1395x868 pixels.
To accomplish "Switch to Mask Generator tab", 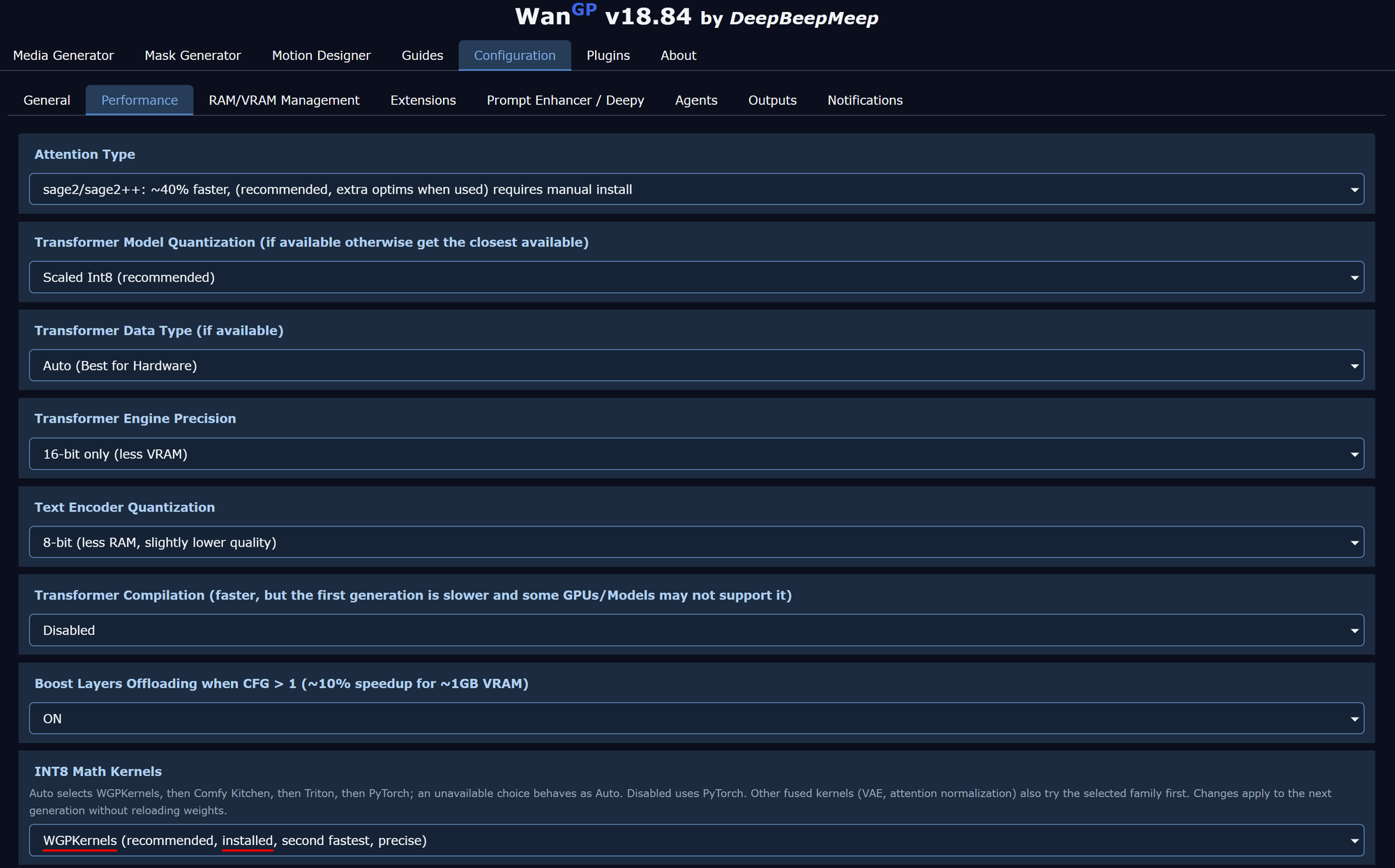I will 193,55.
